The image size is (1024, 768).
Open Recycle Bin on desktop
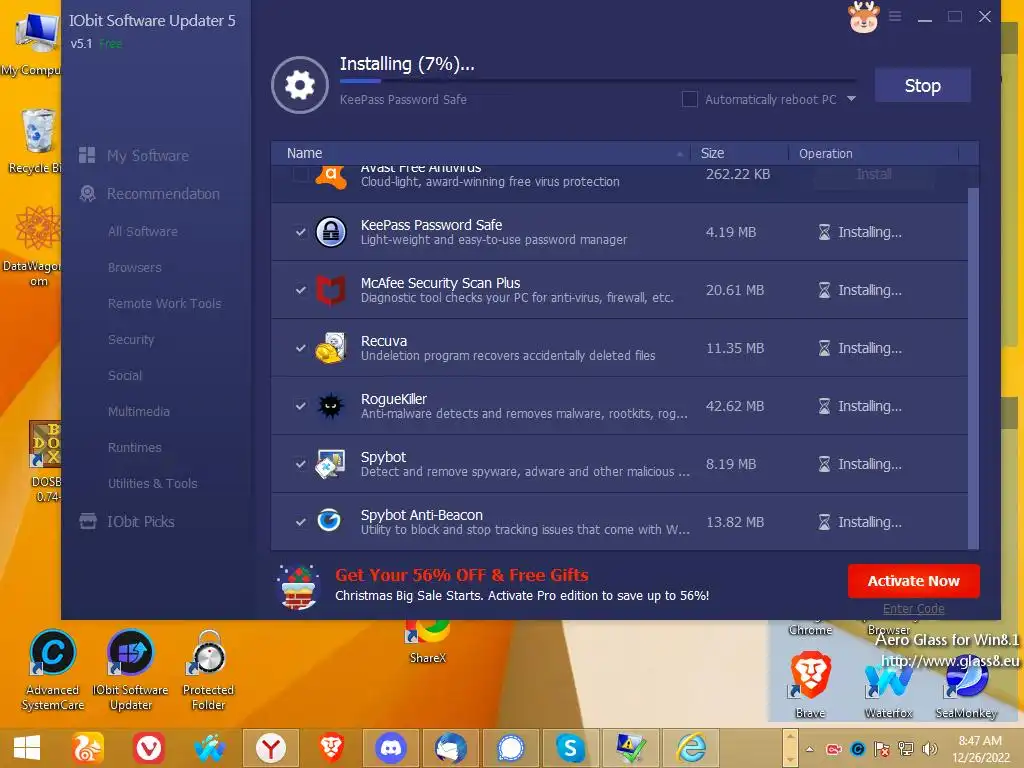(x=36, y=142)
